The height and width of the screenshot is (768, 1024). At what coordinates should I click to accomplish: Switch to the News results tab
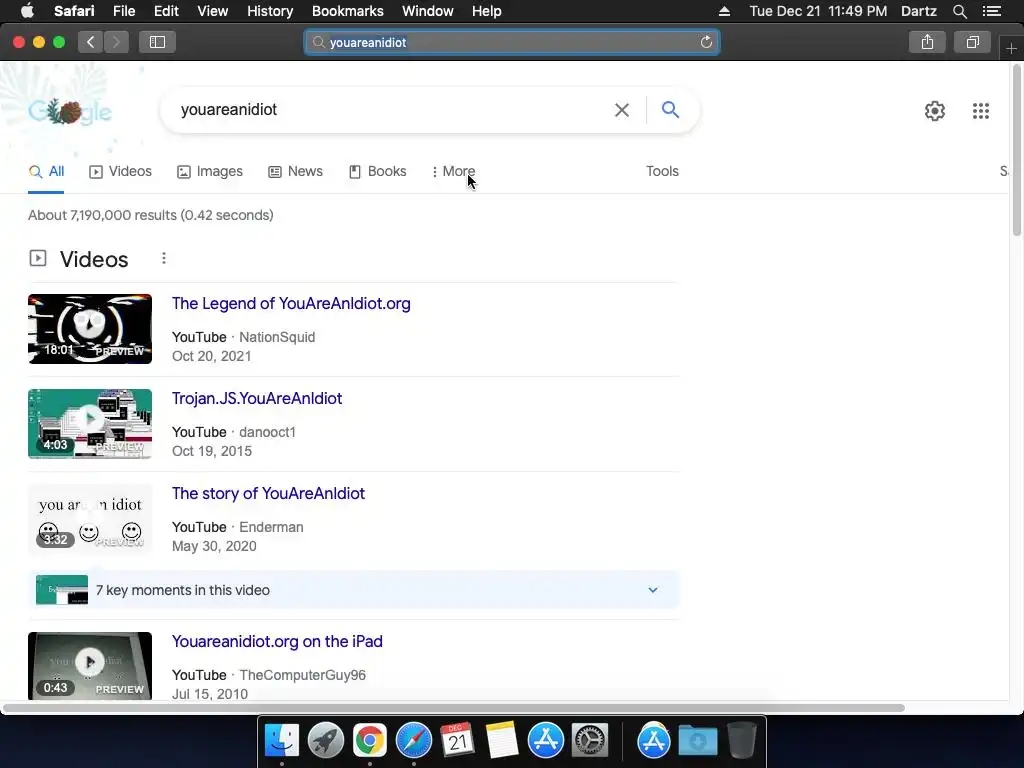(x=295, y=172)
